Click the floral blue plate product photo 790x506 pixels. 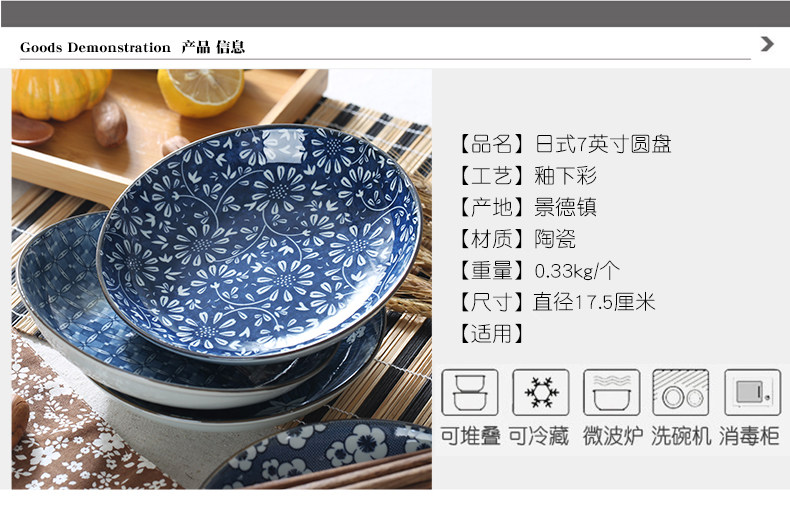click(222, 279)
